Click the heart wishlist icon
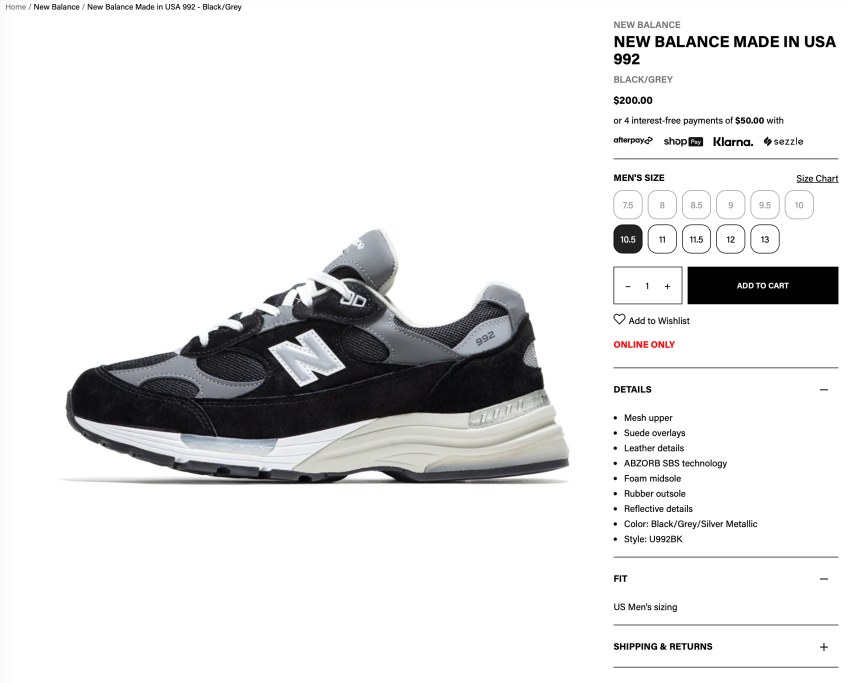849x683 pixels. coord(619,320)
